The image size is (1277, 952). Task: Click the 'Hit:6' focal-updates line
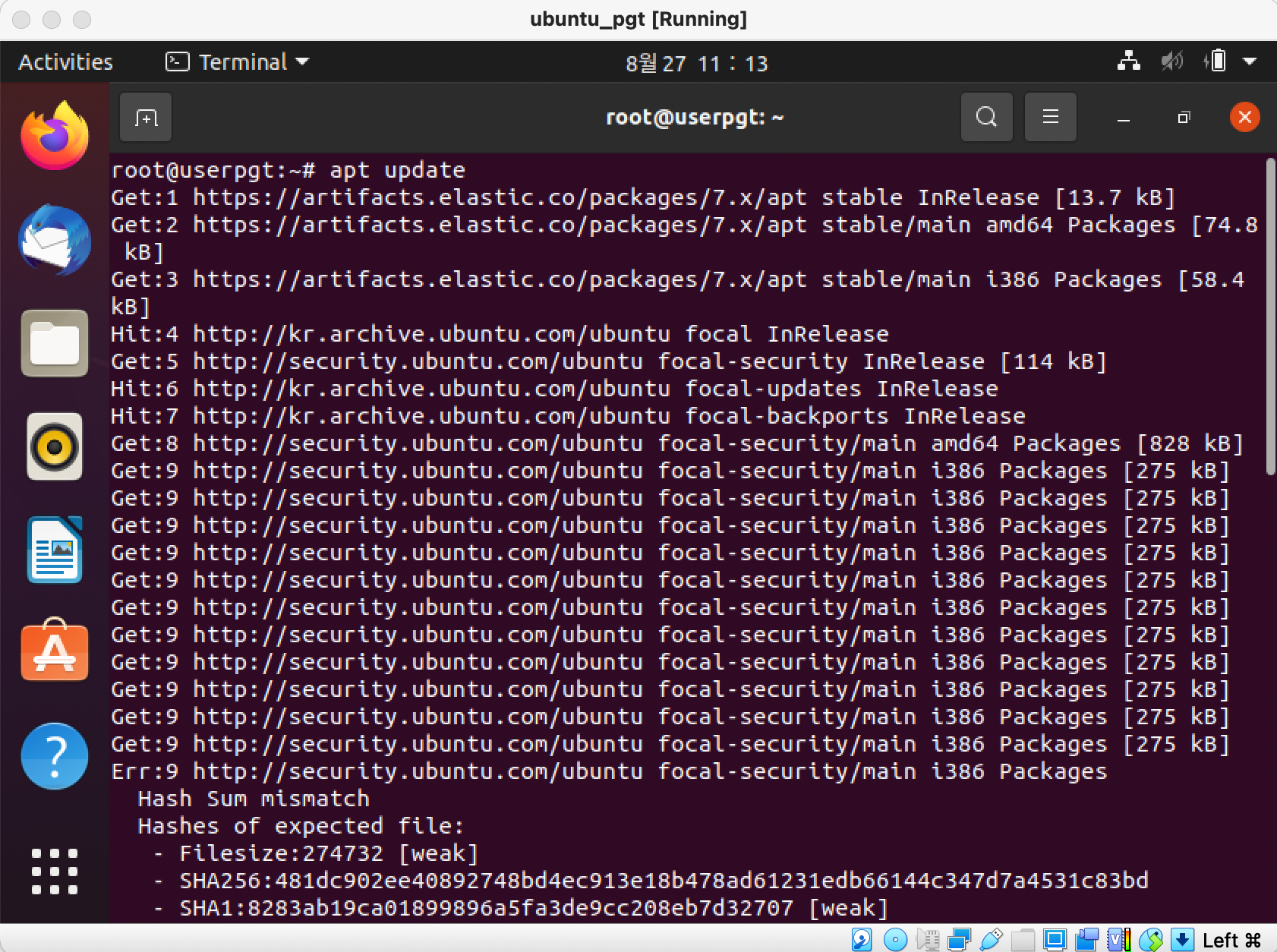[554, 389]
